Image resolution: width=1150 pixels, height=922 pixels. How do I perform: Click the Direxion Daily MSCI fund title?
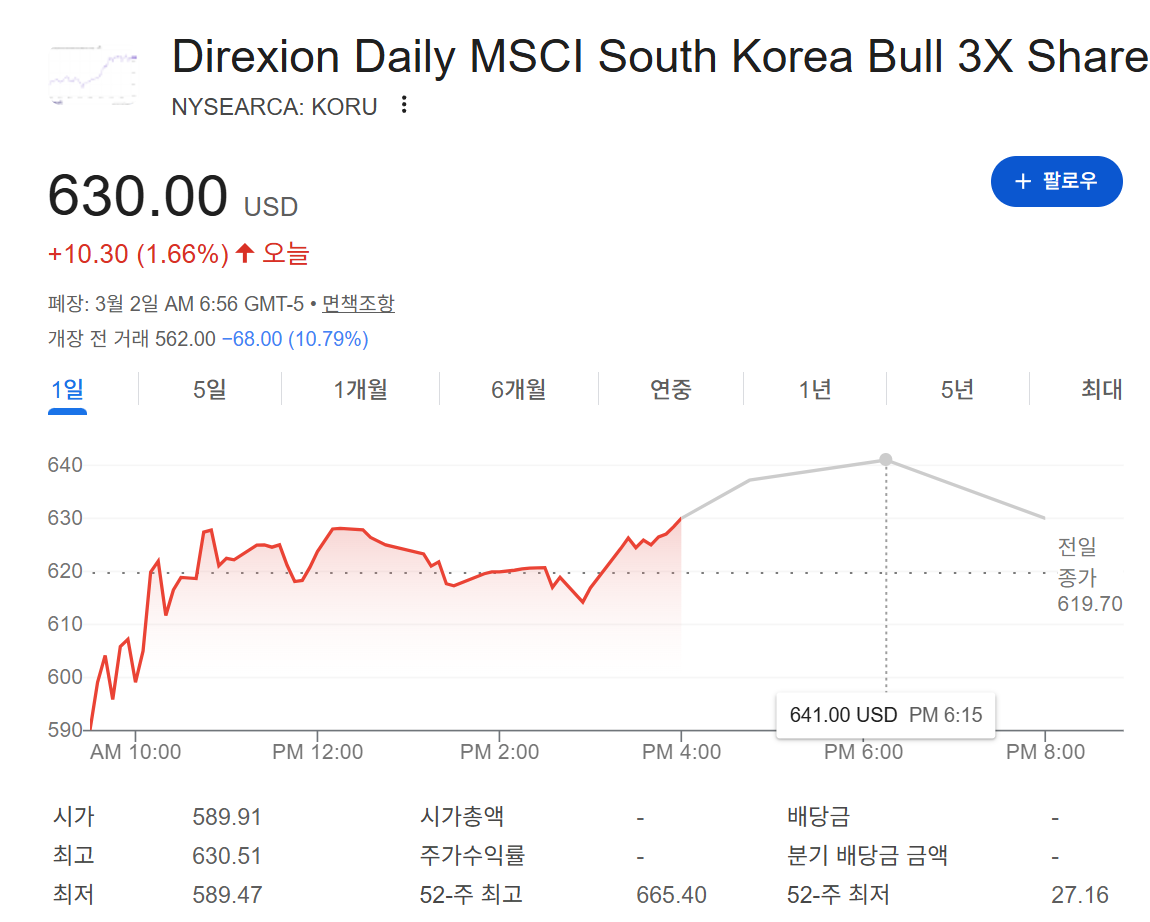coord(660,57)
